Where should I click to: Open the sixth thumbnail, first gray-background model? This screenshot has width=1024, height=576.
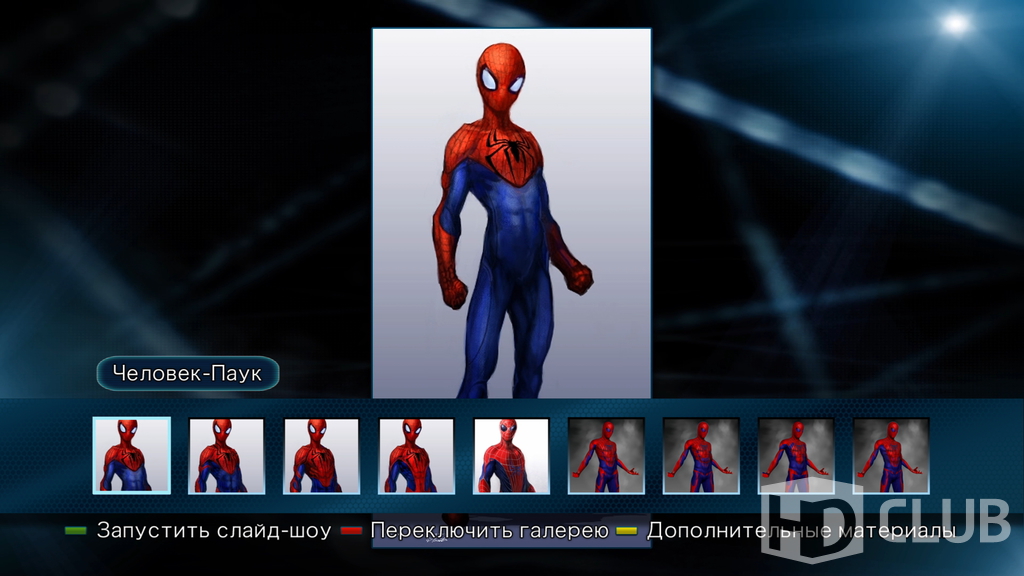coord(606,456)
